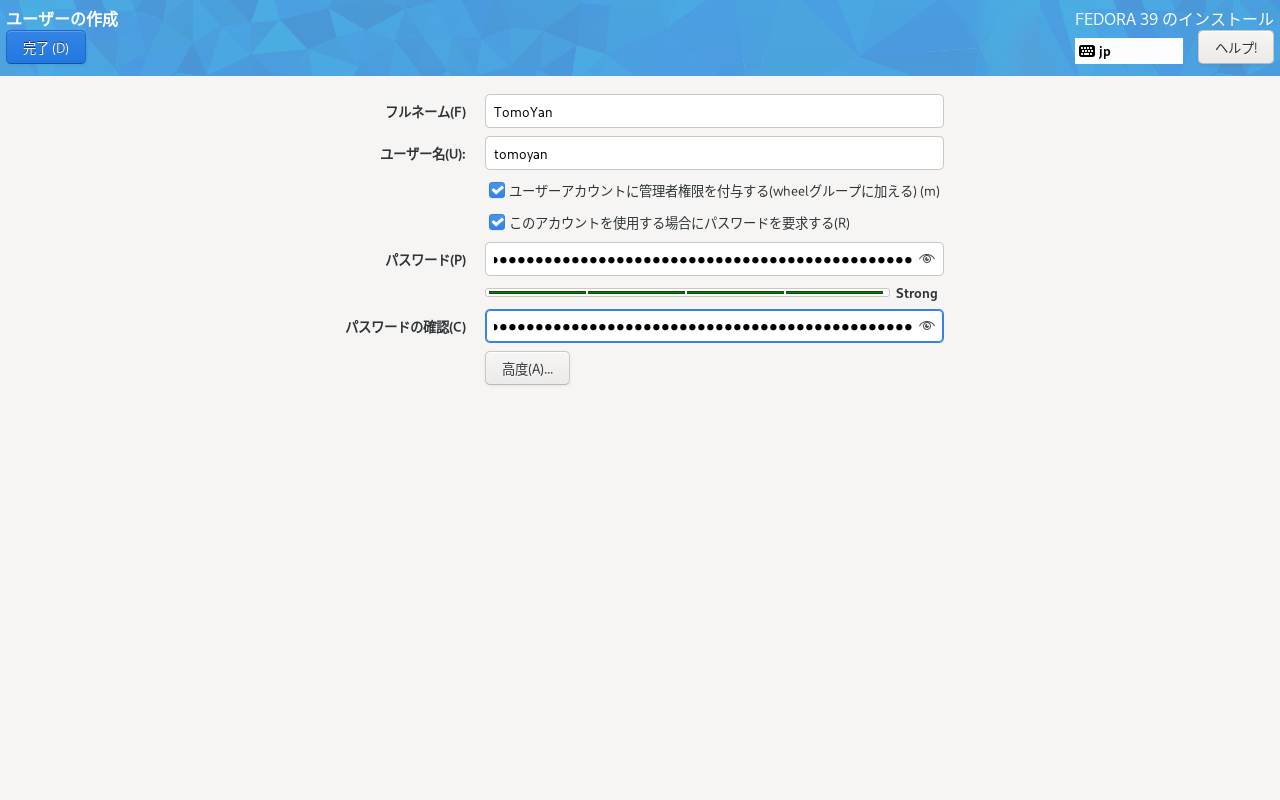
Task: Reveal password with eye icon in パスワード field
Action: coord(927,259)
